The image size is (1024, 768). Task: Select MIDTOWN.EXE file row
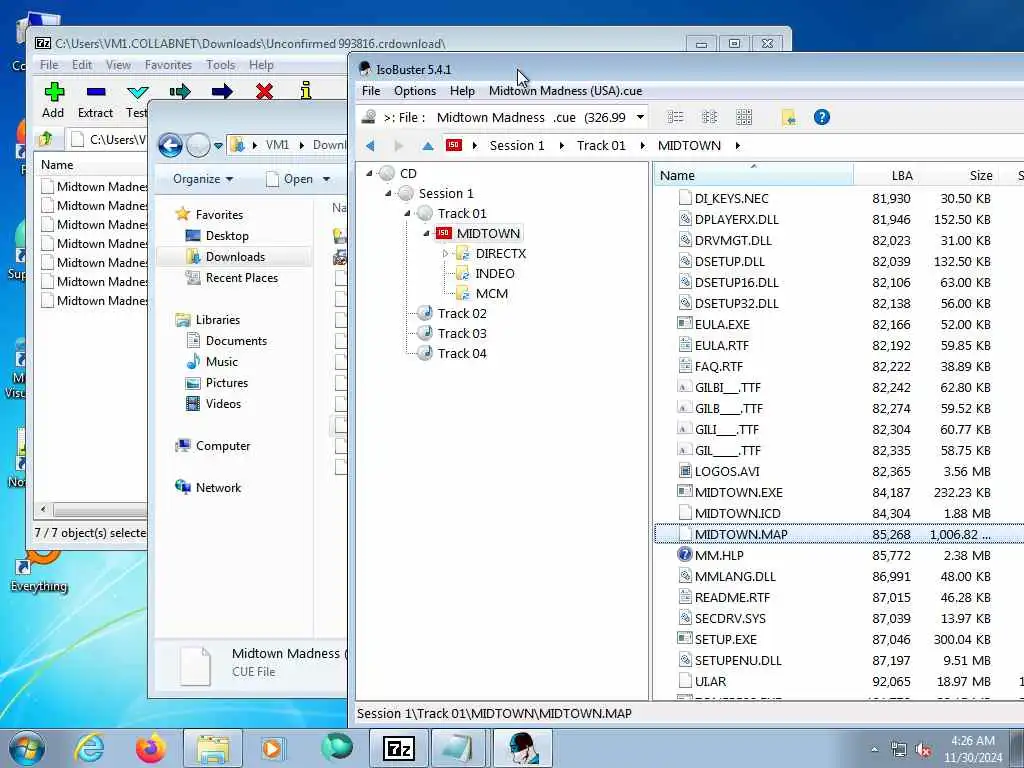(839, 492)
